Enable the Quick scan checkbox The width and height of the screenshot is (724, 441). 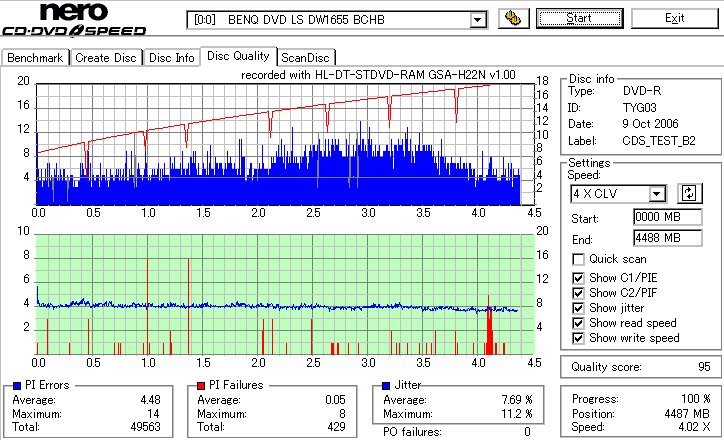click(578, 259)
